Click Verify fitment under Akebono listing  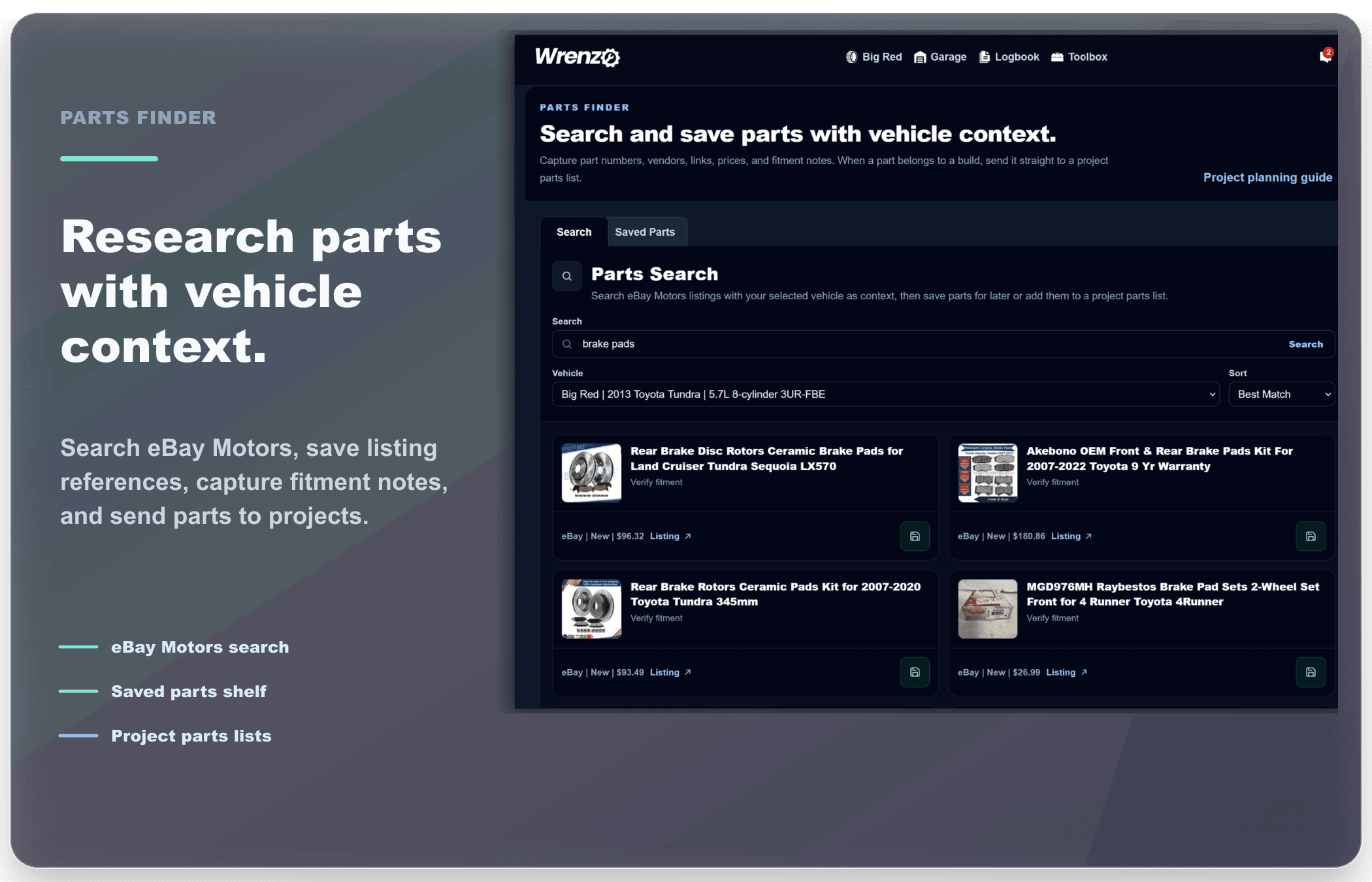(1053, 482)
